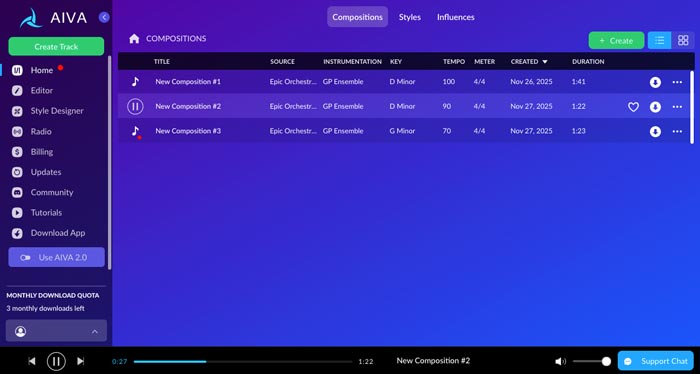Screen dimensions: 700x374
Task: Like New Composition #2 with heart icon
Action: (633, 107)
